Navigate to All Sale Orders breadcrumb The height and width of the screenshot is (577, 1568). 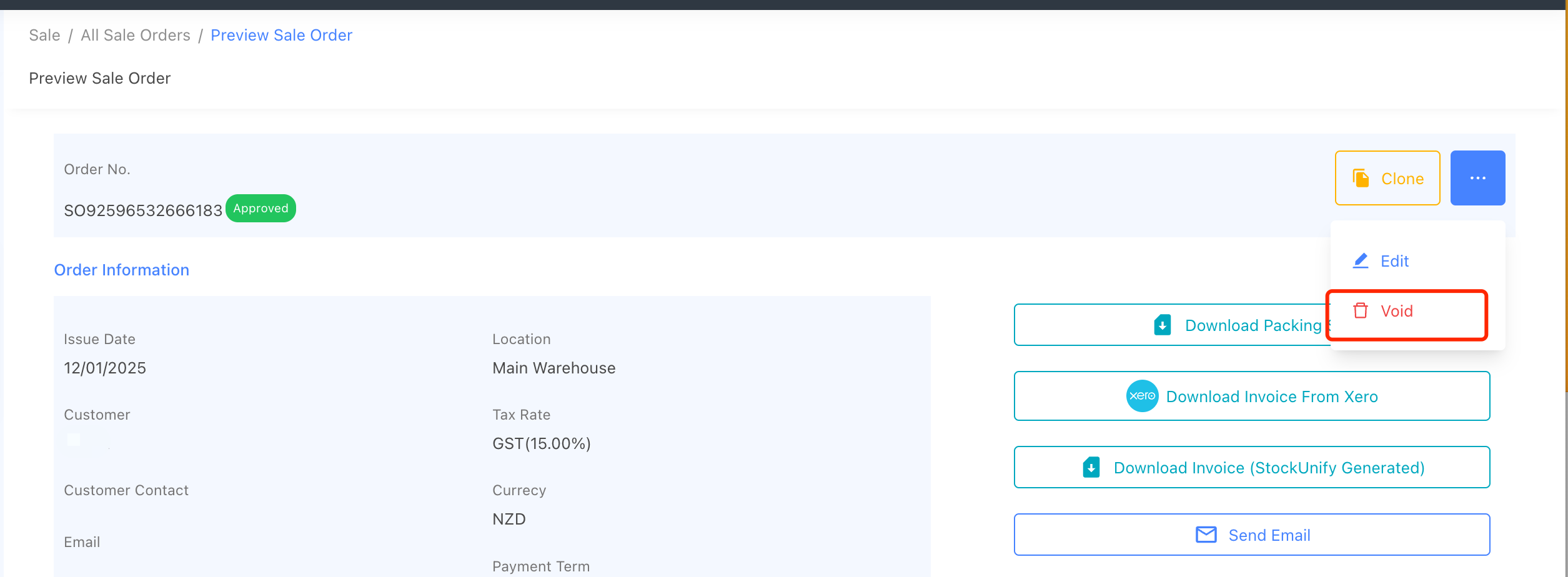pos(136,36)
